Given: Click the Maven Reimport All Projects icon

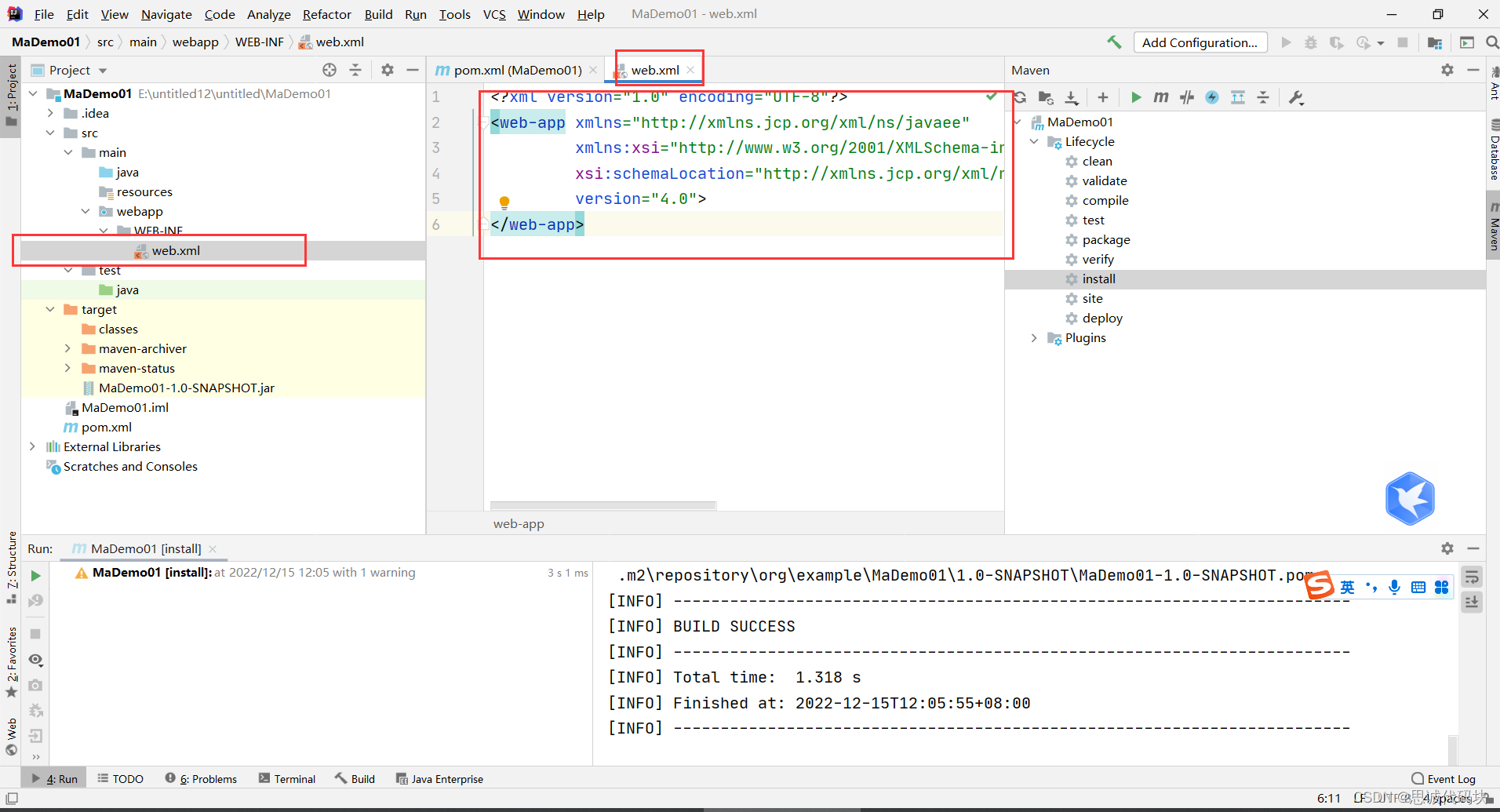Looking at the screenshot, I should tap(1020, 97).
